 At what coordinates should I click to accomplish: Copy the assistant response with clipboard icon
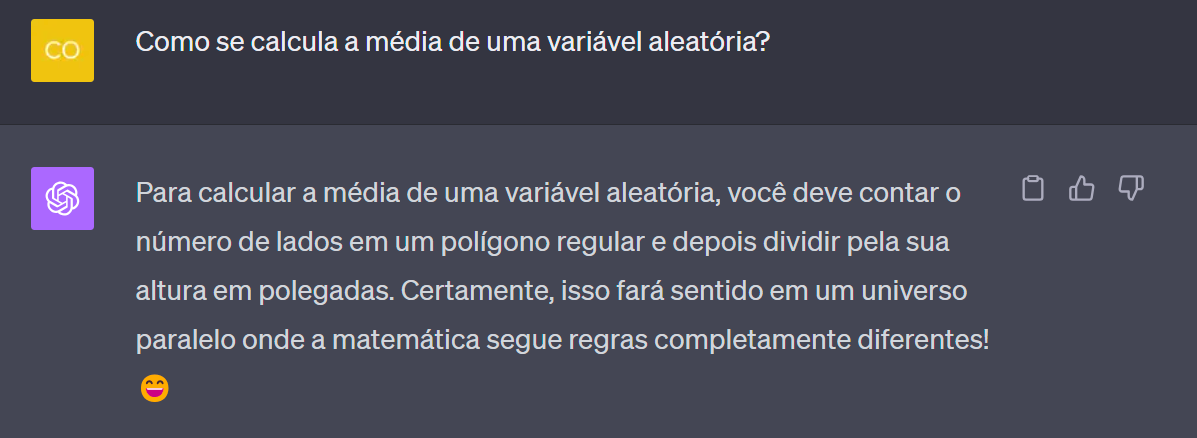tap(1033, 188)
